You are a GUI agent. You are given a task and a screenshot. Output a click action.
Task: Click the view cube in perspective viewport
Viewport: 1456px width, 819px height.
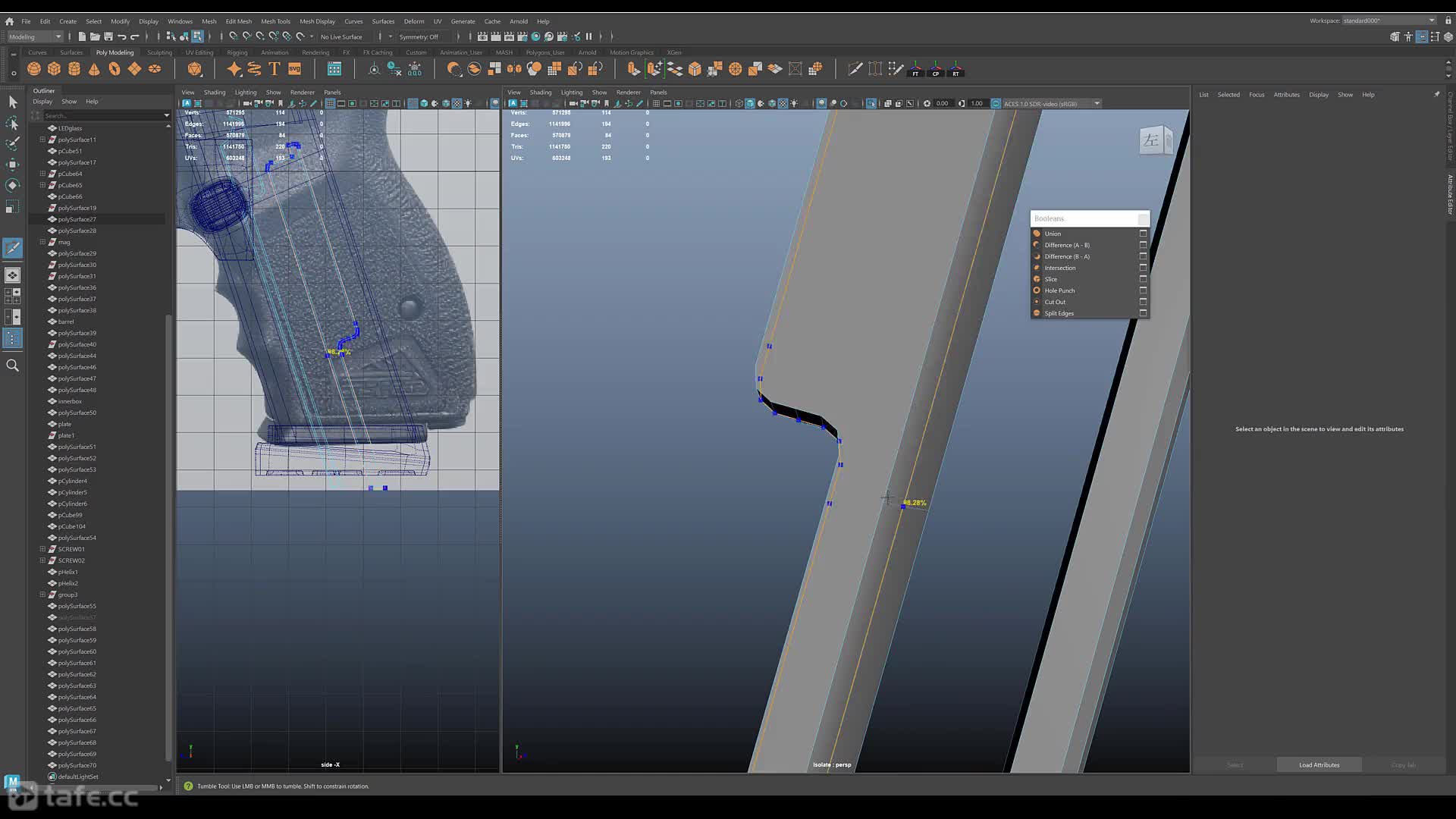[1155, 140]
